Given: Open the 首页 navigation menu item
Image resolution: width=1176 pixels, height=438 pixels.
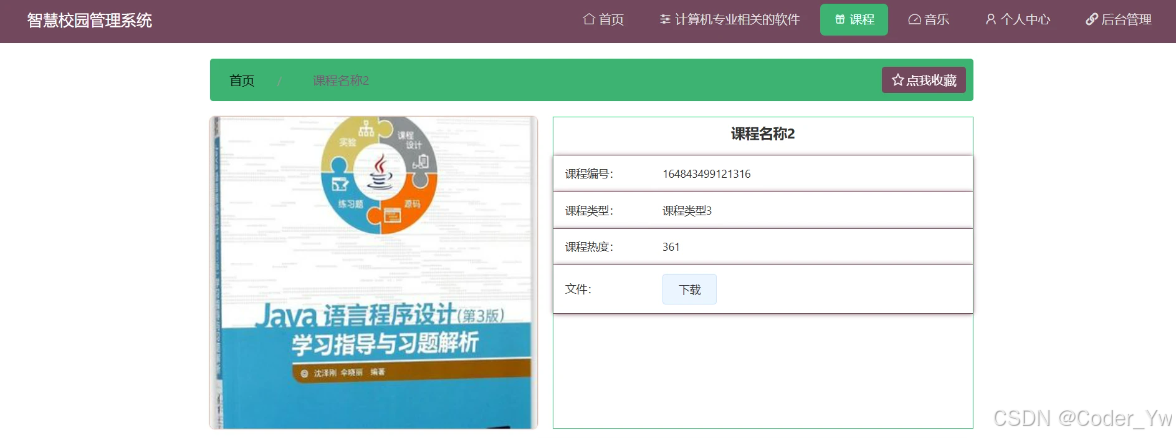Looking at the screenshot, I should [604, 20].
